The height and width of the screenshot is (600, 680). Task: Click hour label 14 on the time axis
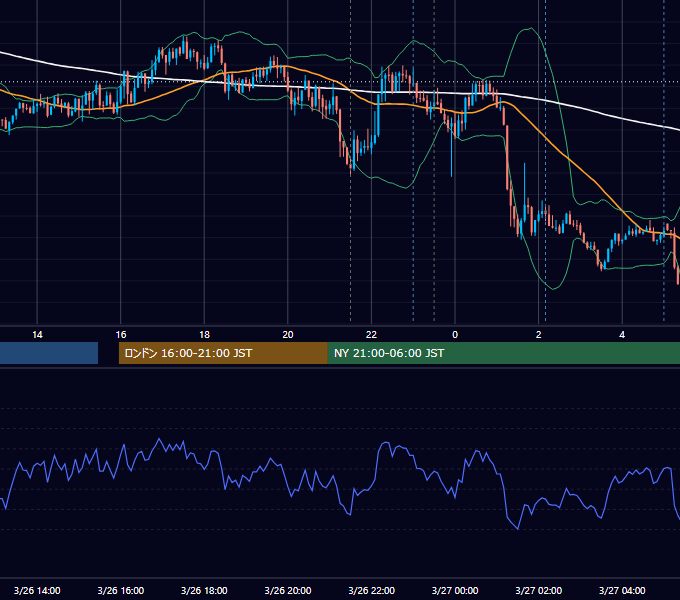37,335
